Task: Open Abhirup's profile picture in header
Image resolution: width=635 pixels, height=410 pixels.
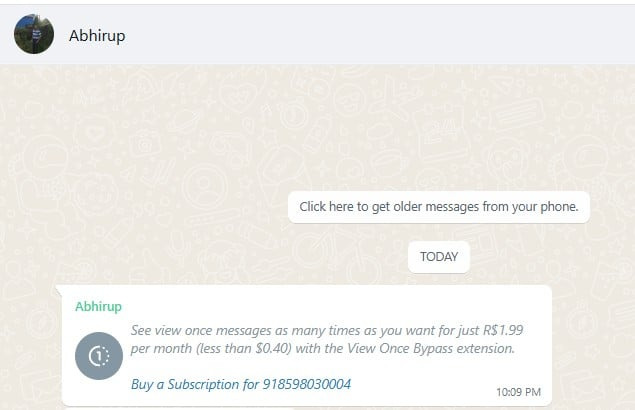Action: pos(34,34)
